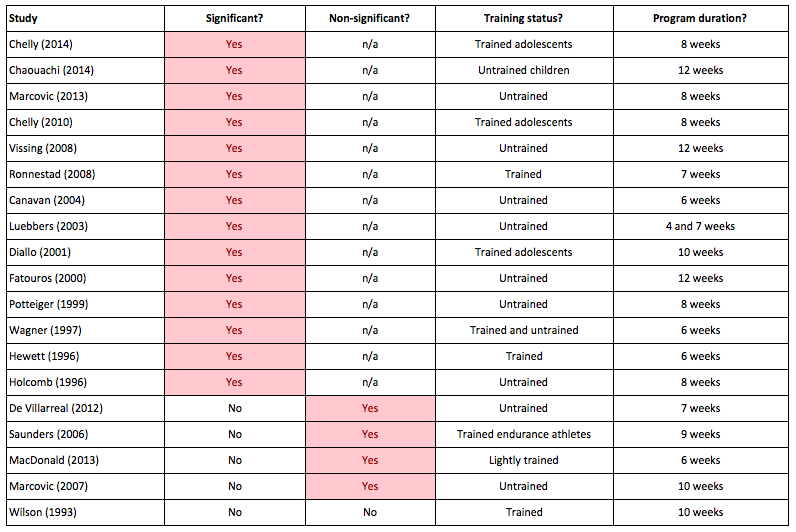Screen dimensions: 796x532
Task: Click the "Program duration?" column header
Action: pyautogui.click(x=699, y=18)
